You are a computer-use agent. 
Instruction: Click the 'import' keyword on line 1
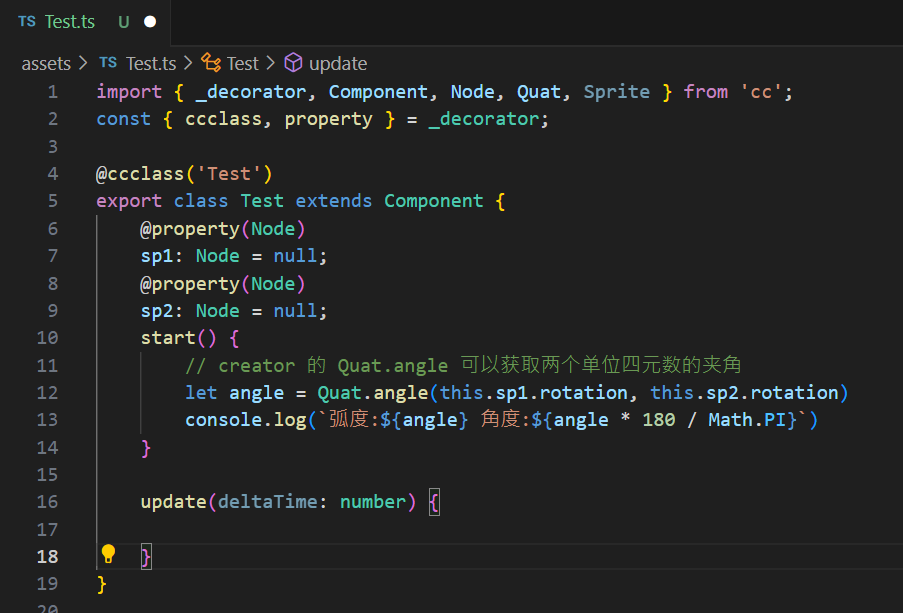click(x=129, y=92)
